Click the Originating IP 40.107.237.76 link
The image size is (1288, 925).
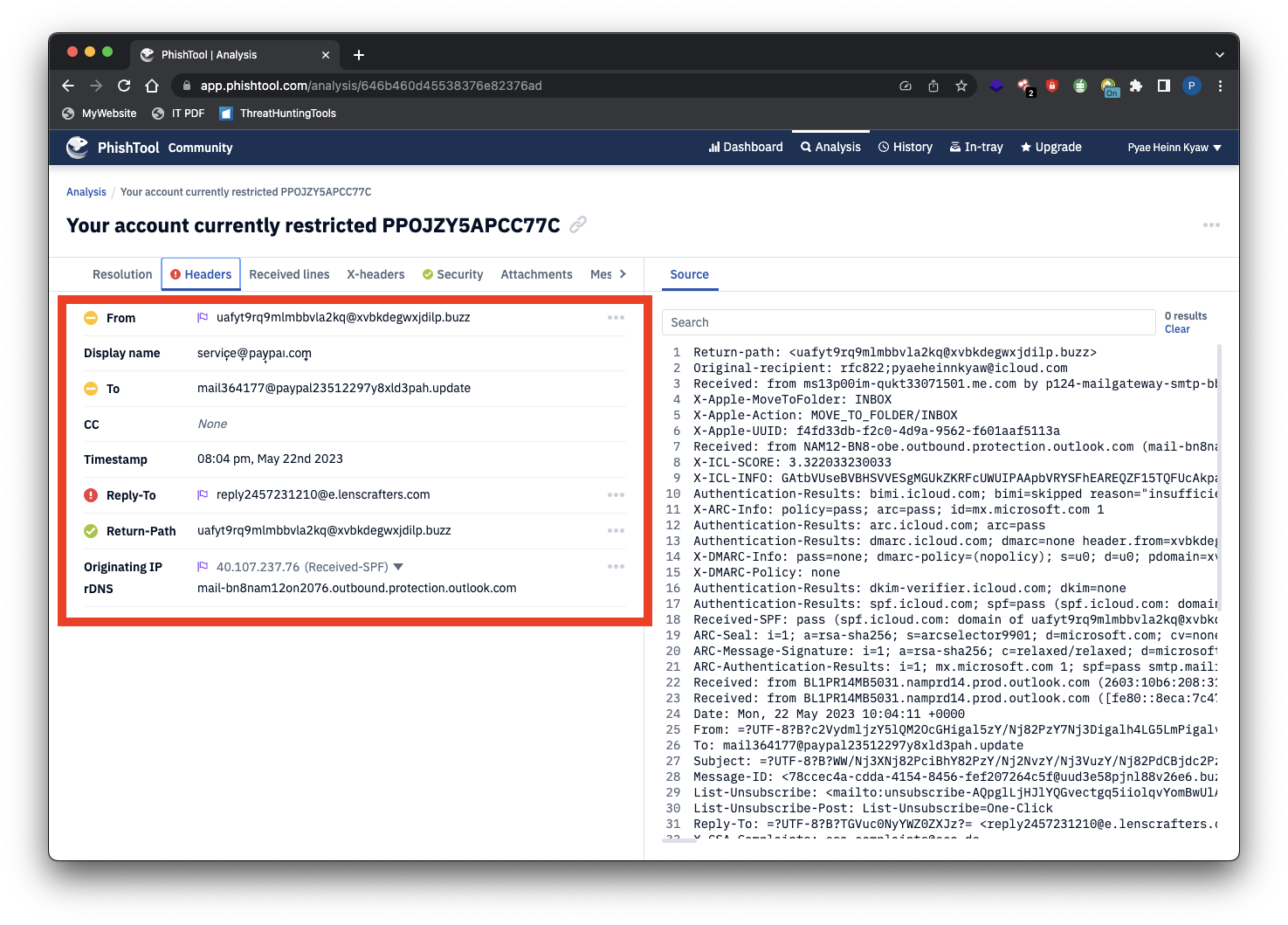pos(258,567)
